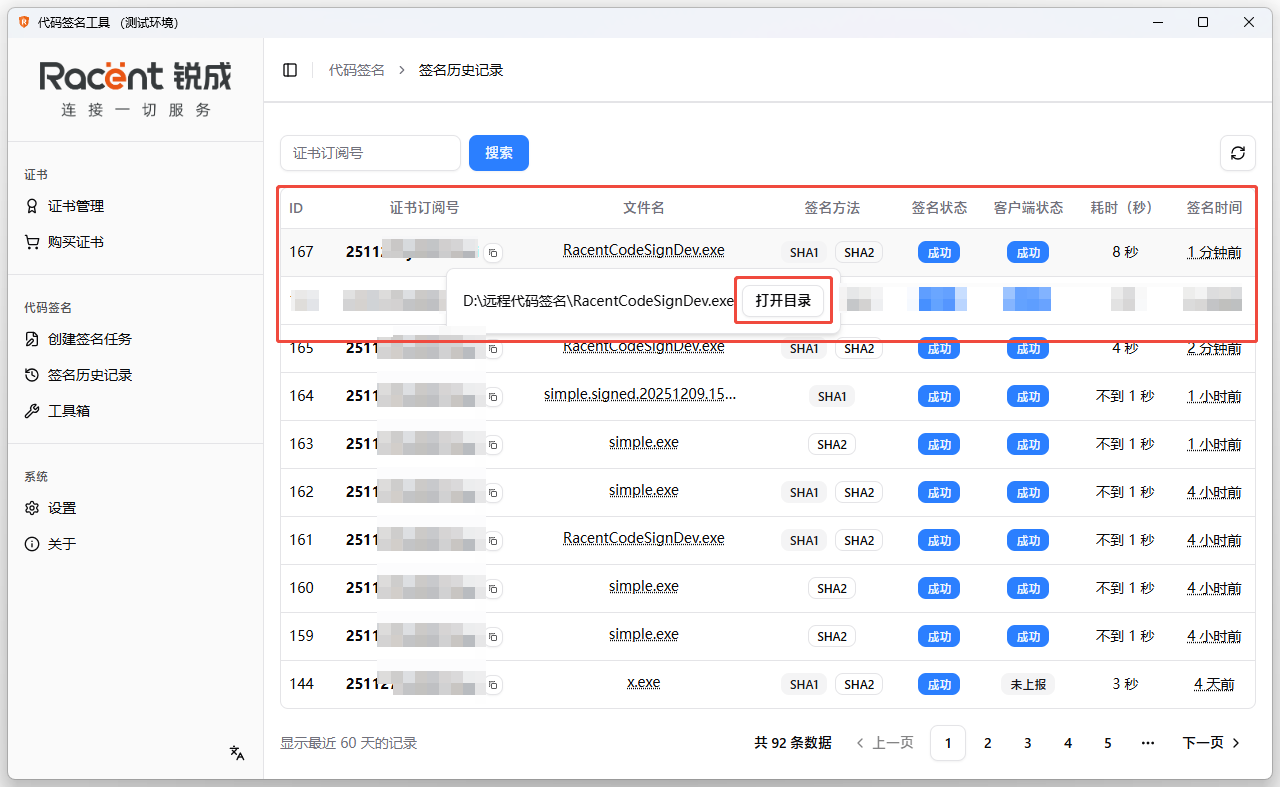Copy subscription number of record 167

(x=492, y=253)
